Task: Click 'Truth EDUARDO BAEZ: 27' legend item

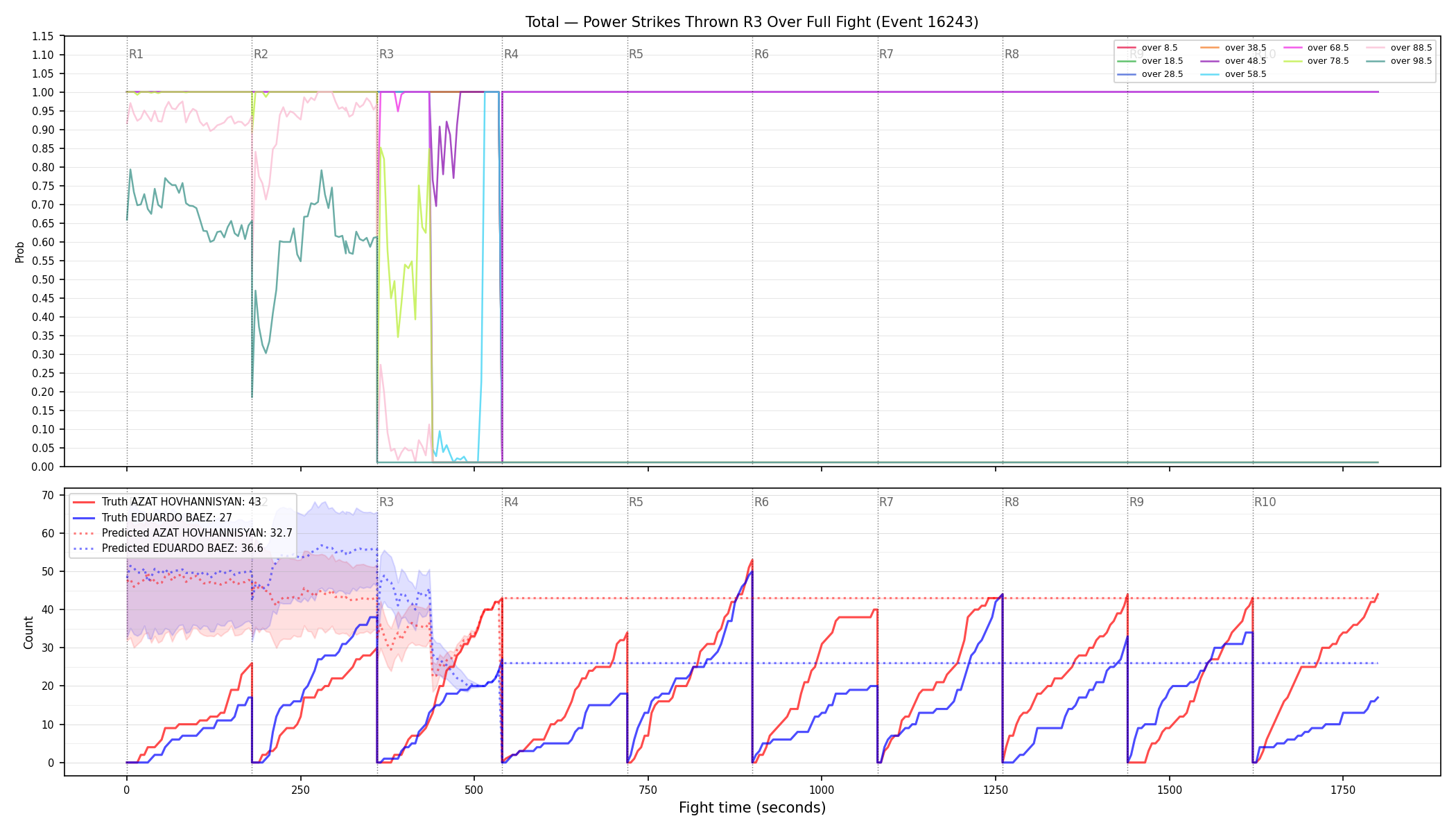Action: click(x=153, y=518)
